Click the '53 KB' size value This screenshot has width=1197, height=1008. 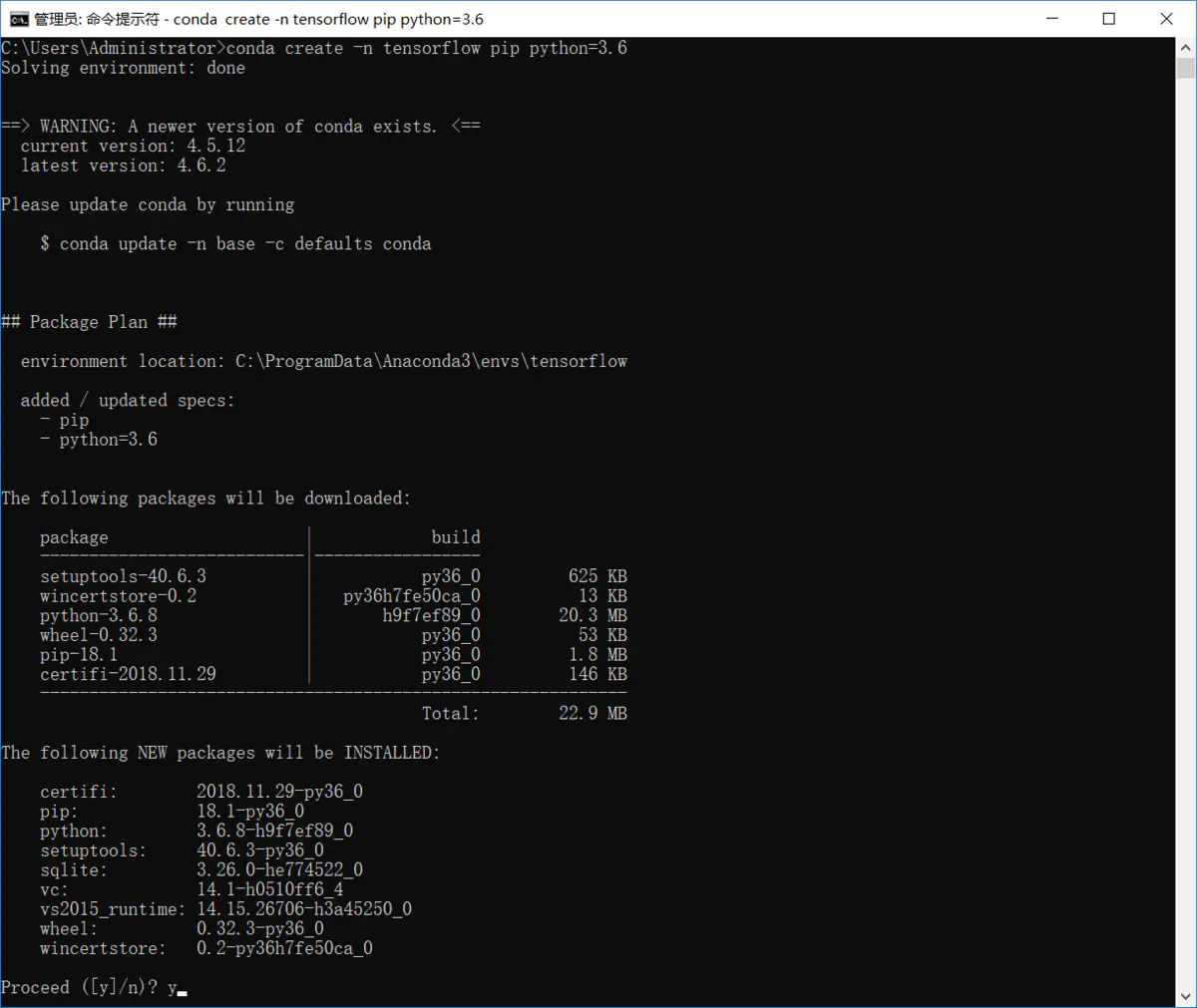(x=602, y=635)
